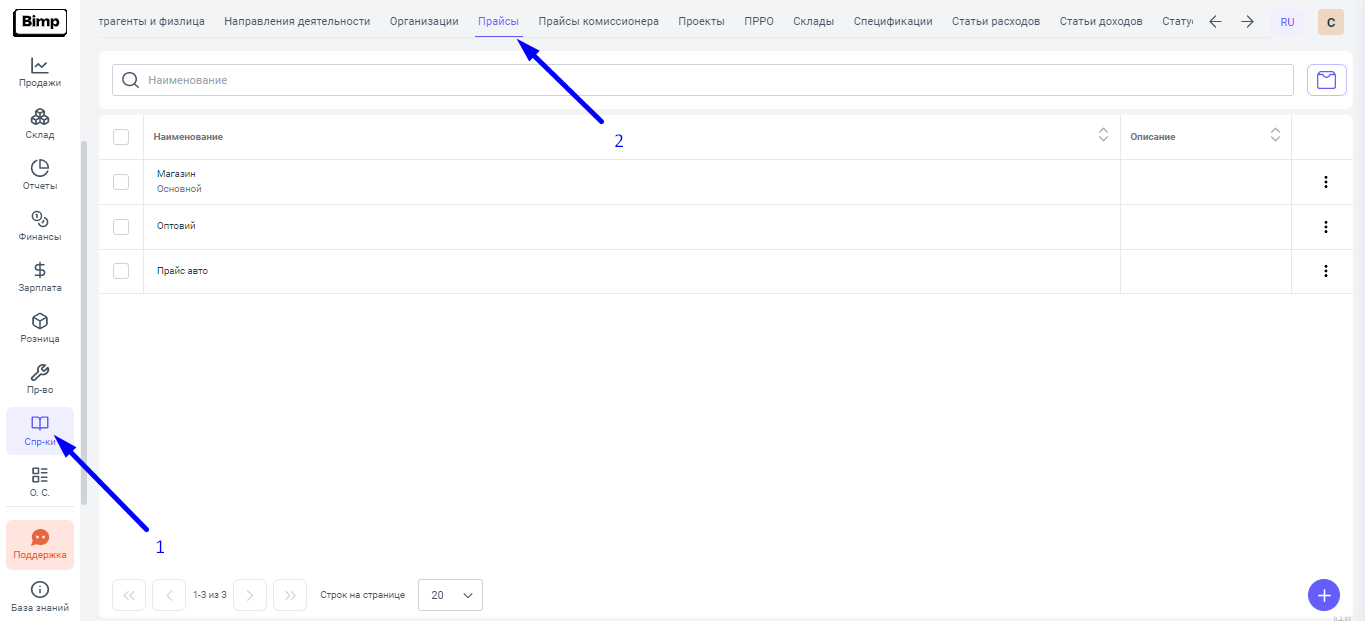The width and height of the screenshot is (1365, 621).
Task: Switch to the Организации tab
Action: point(424,21)
